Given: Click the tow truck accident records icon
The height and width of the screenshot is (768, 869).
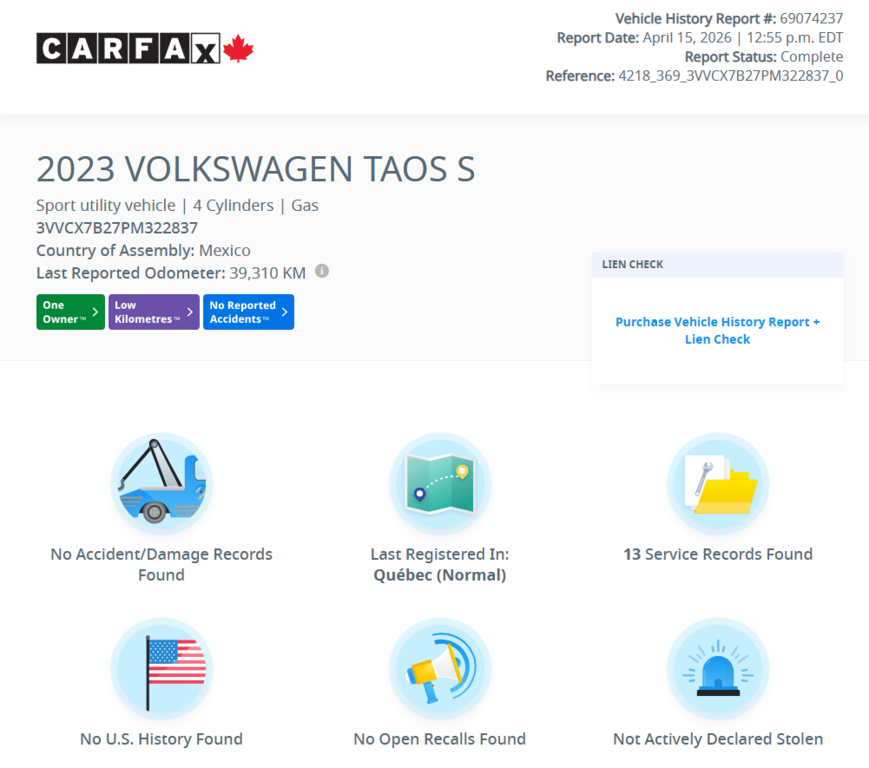Looking at the screenshot, I should (x=161, y=483).
